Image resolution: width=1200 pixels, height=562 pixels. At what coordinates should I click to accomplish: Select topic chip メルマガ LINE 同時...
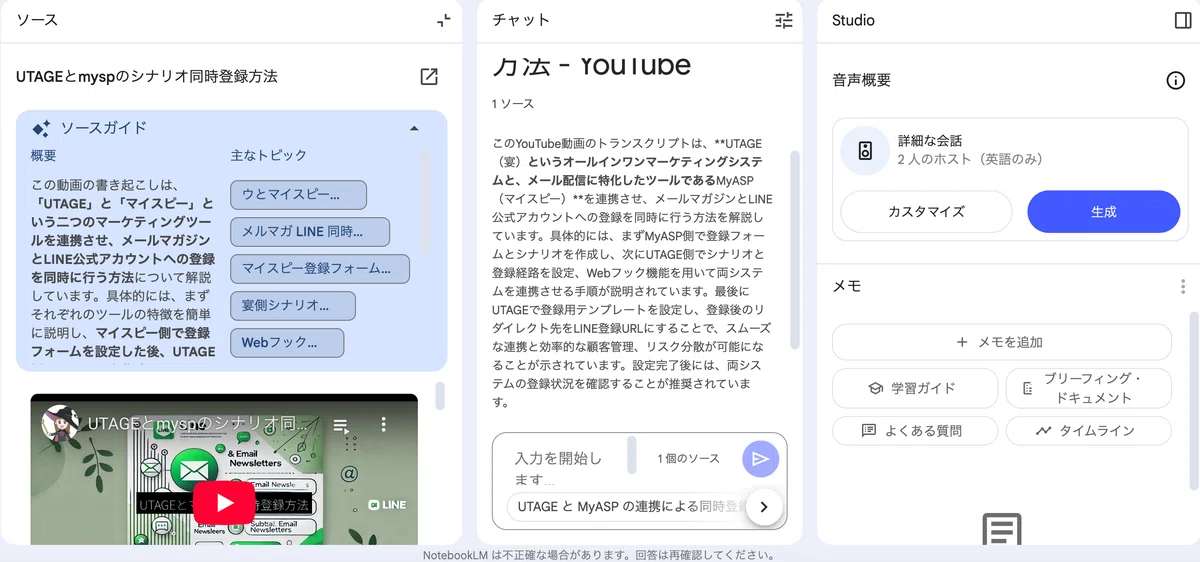pyautogui.click(x=309, y=232)
